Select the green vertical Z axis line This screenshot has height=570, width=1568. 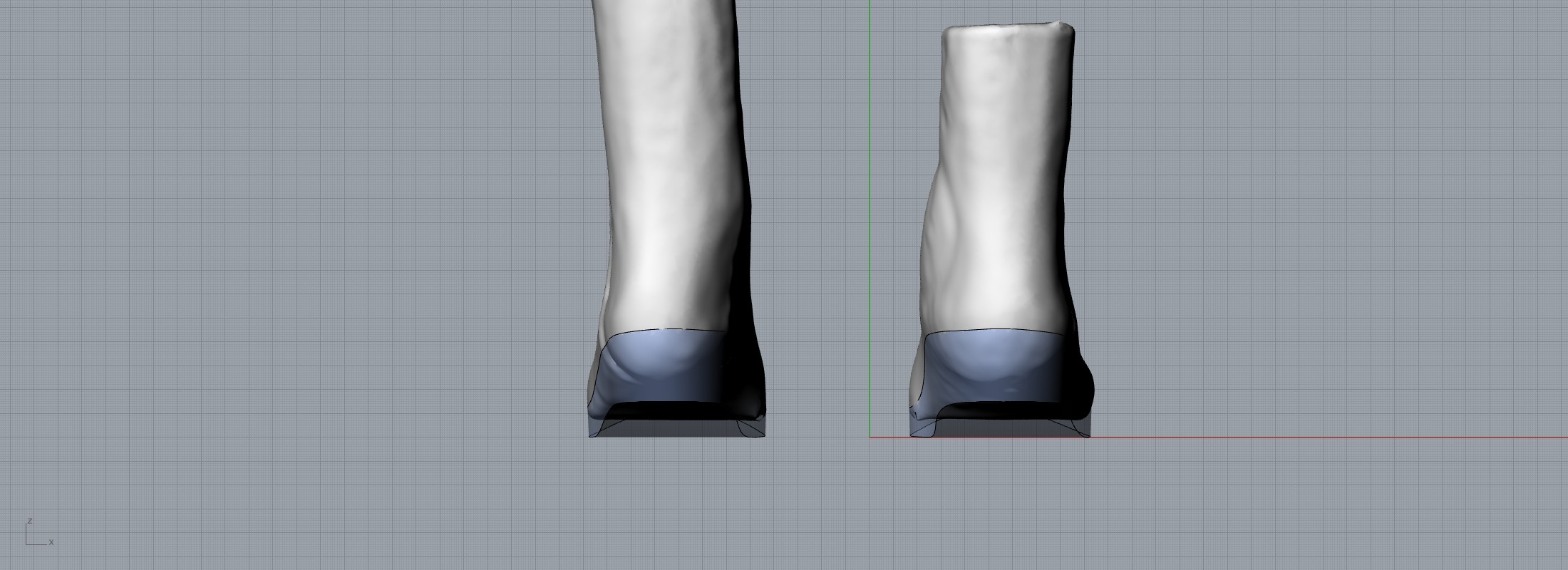[x=870, y=214]
